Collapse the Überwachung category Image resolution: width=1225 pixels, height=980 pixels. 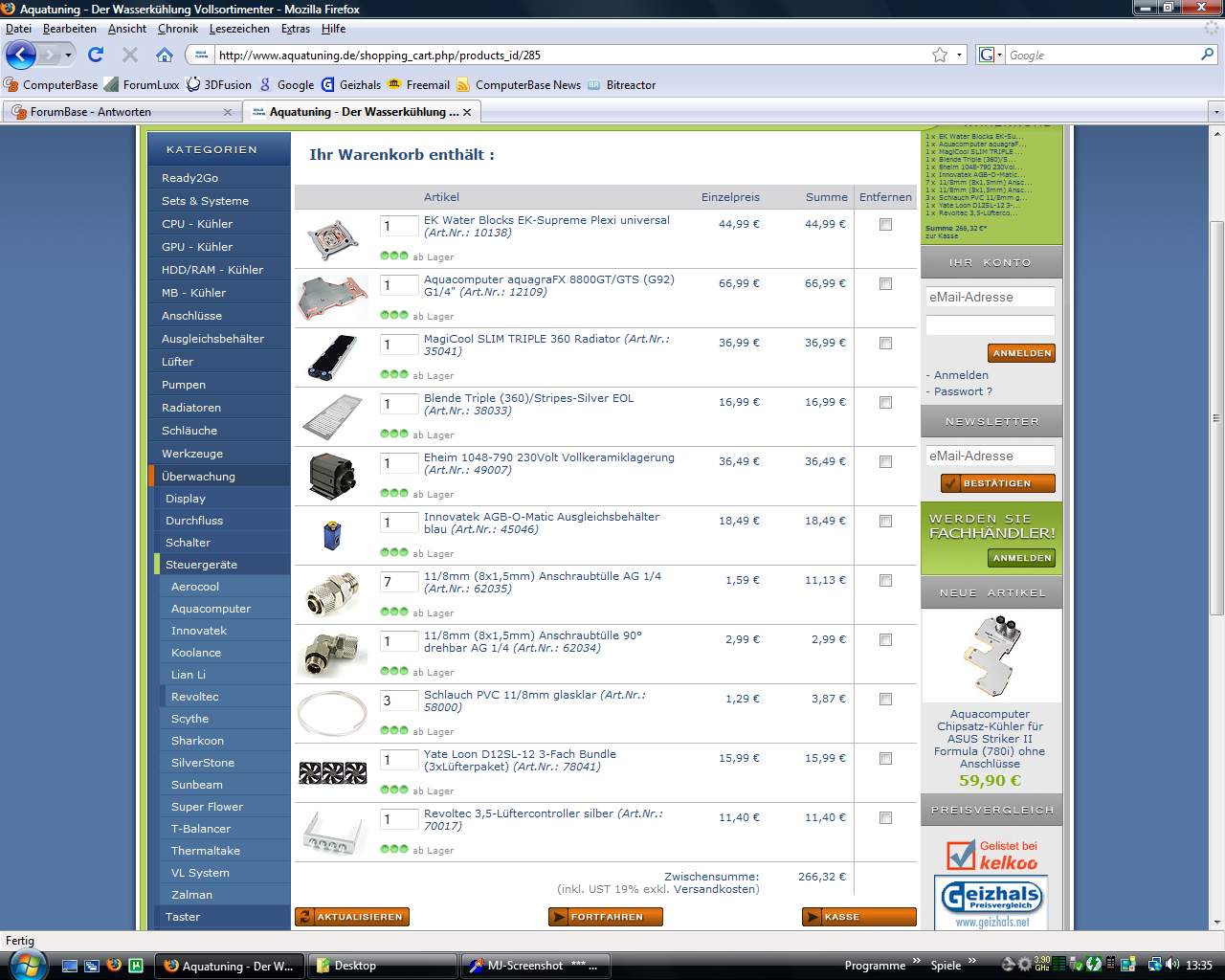[219, 477]
